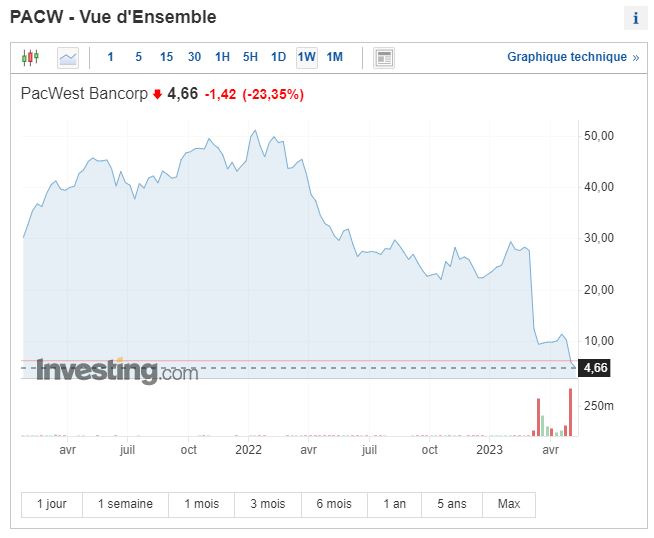
Task: Select the area chart icon
Action: 68,58
